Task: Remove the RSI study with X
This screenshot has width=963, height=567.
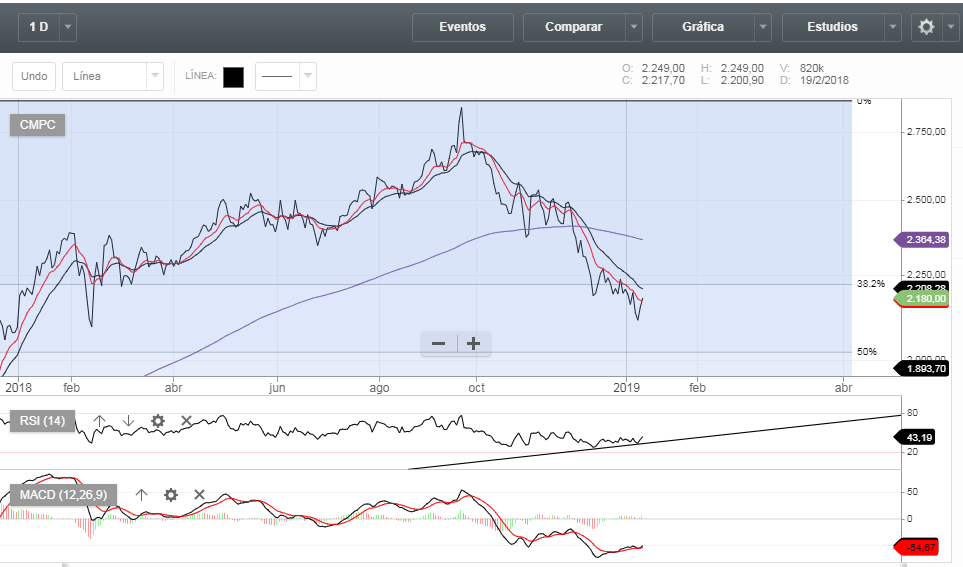Action: [x=186, y=421]
